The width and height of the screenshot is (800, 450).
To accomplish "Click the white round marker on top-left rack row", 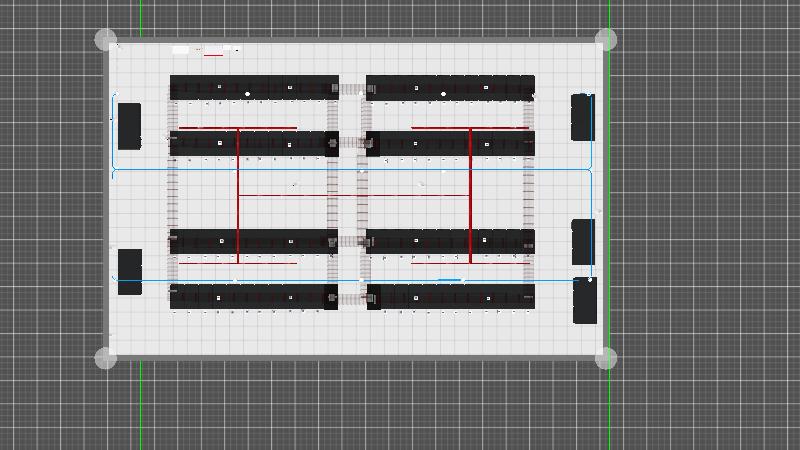I will coord(248,94).
